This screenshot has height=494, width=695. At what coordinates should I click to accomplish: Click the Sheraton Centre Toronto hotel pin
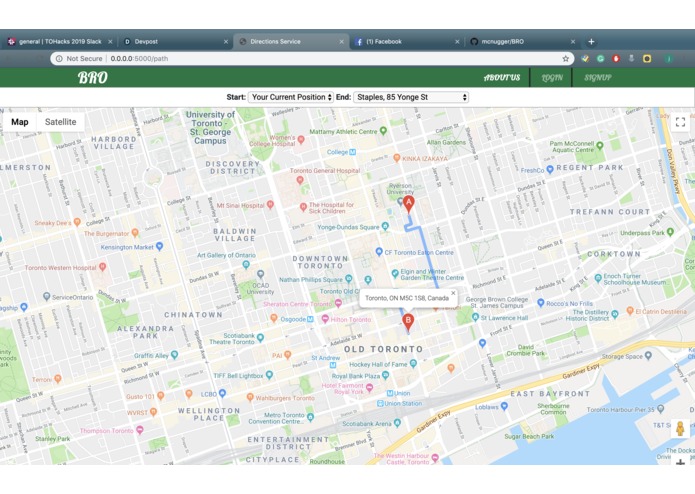pos(338,303)
